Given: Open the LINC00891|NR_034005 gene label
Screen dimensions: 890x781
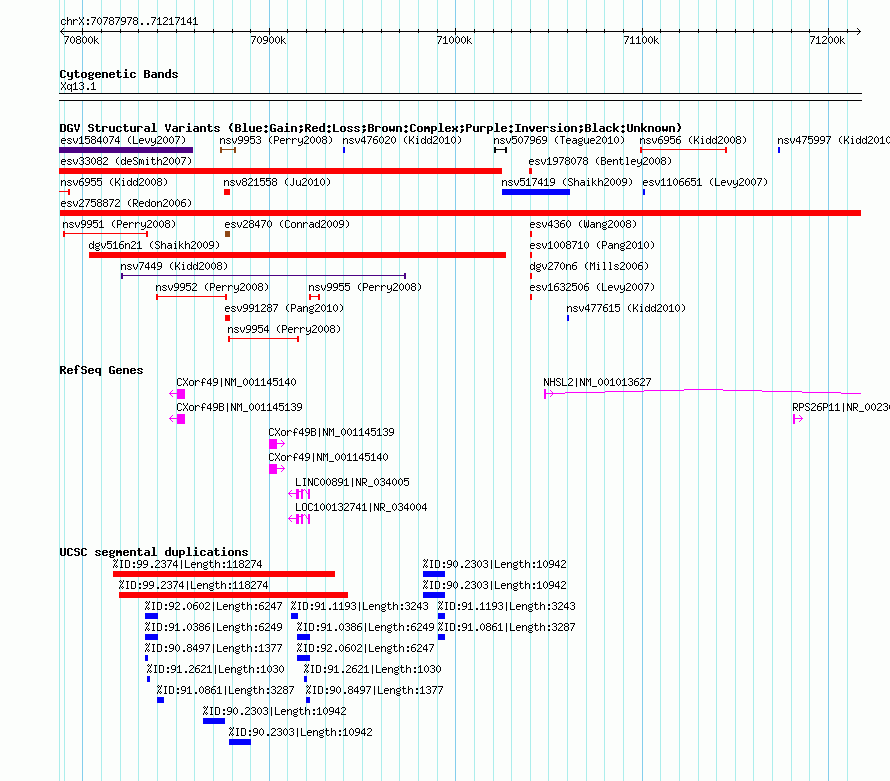Looking at the screenshot, I should point(352,482).
